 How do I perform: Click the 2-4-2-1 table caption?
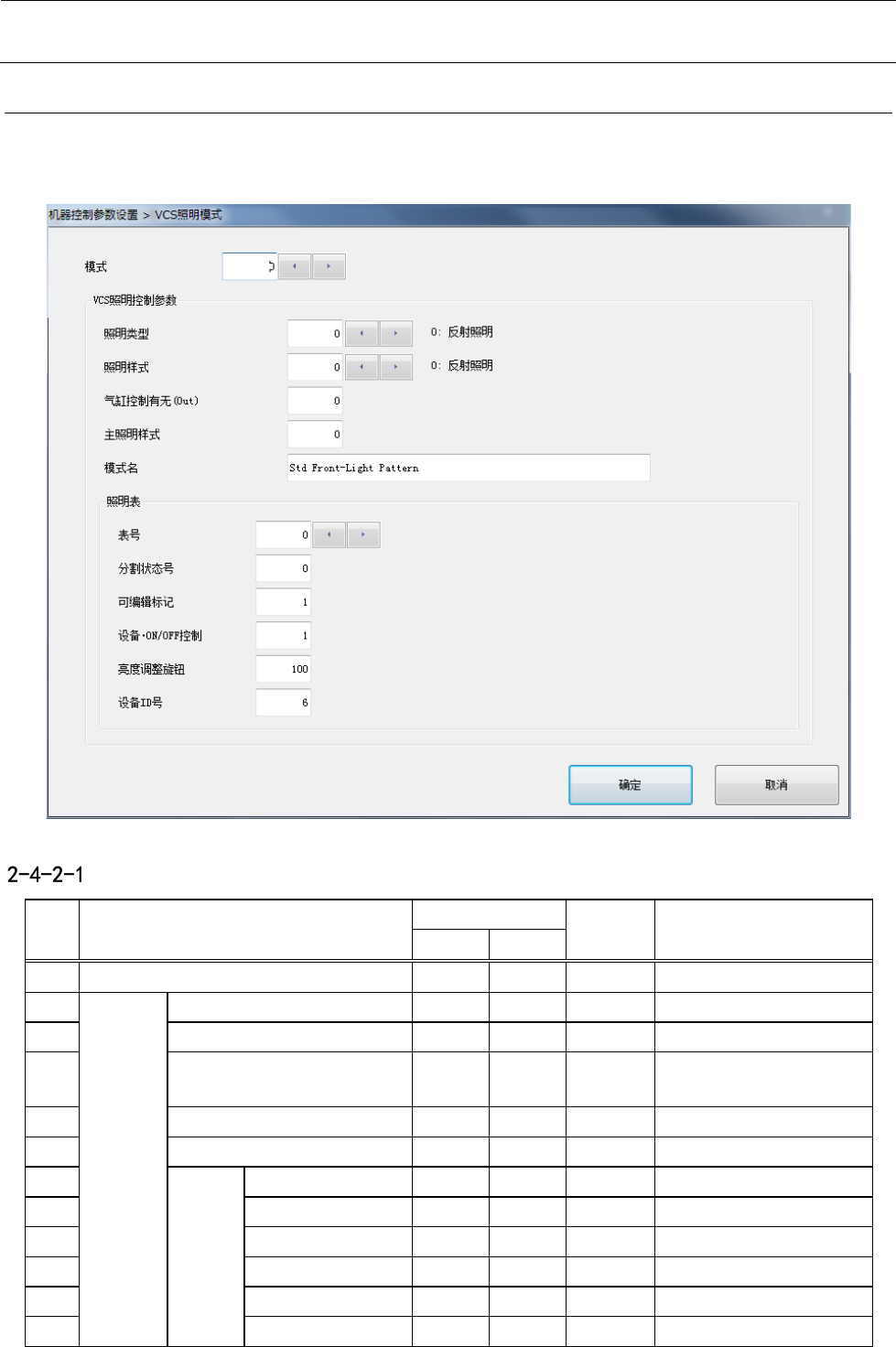pos(46,875)
